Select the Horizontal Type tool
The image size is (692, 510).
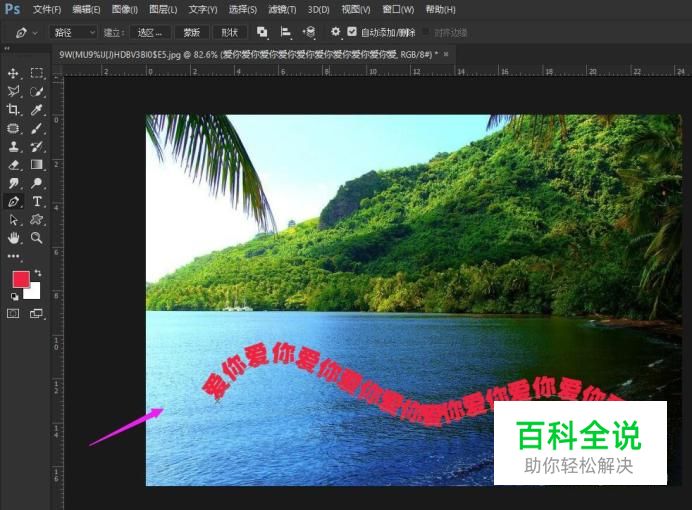37,202
